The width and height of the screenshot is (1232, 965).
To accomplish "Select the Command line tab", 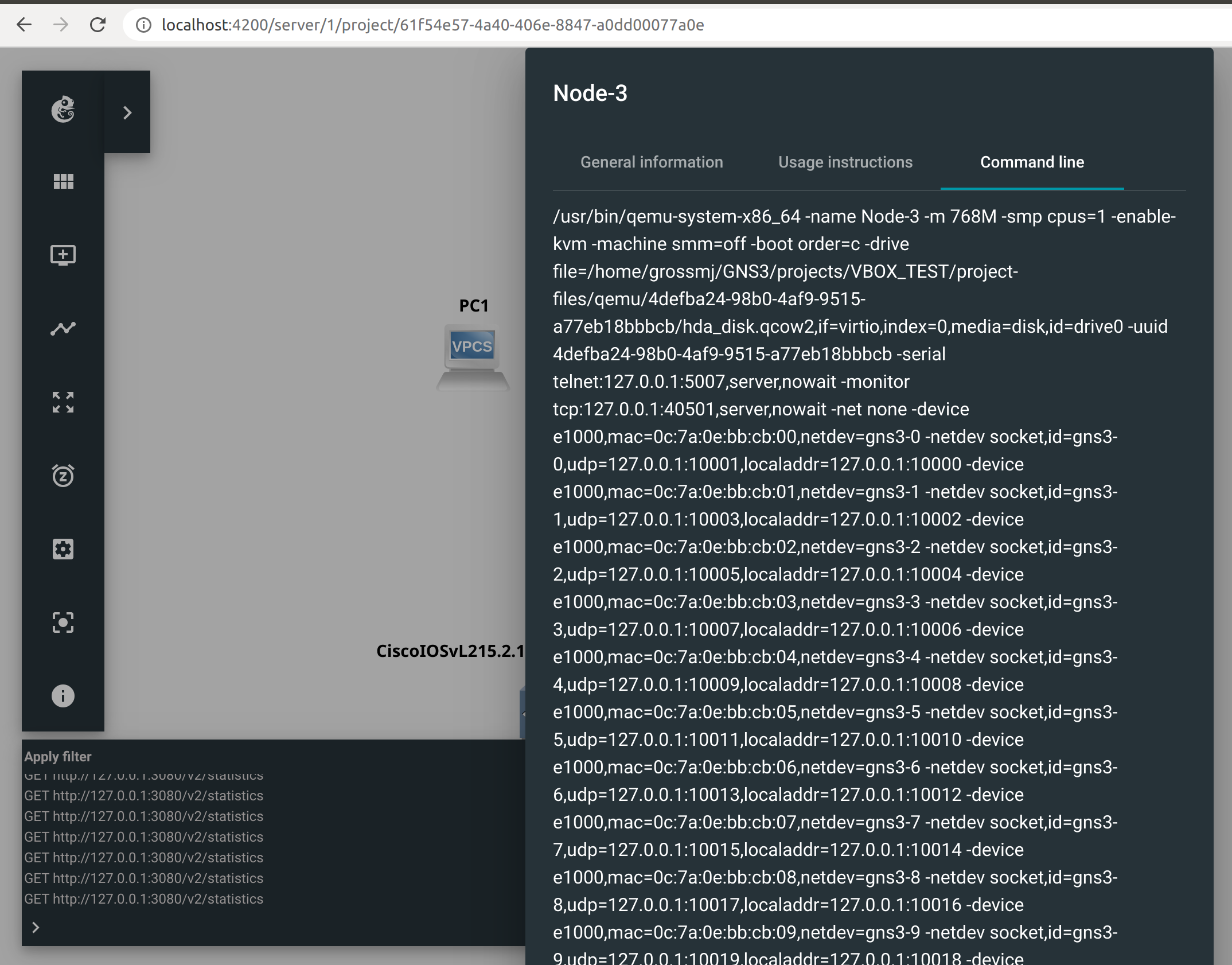I will pyautogui.click(x=1031, y=162).
